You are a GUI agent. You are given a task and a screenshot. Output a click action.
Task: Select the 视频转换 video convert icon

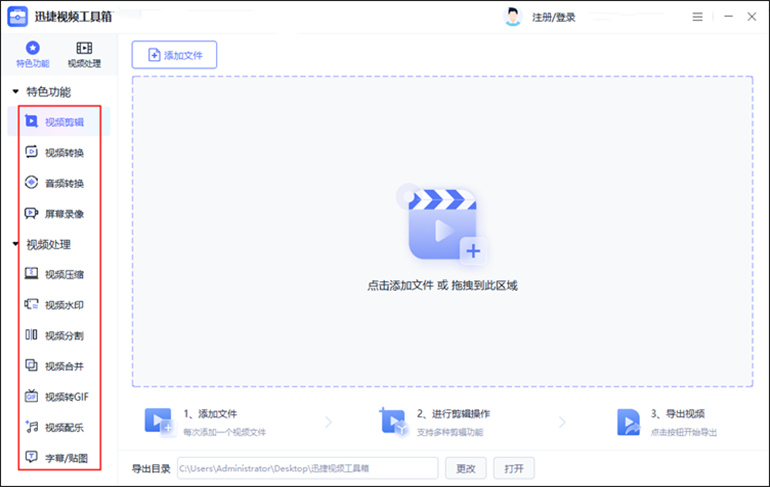tap(31, 152)
